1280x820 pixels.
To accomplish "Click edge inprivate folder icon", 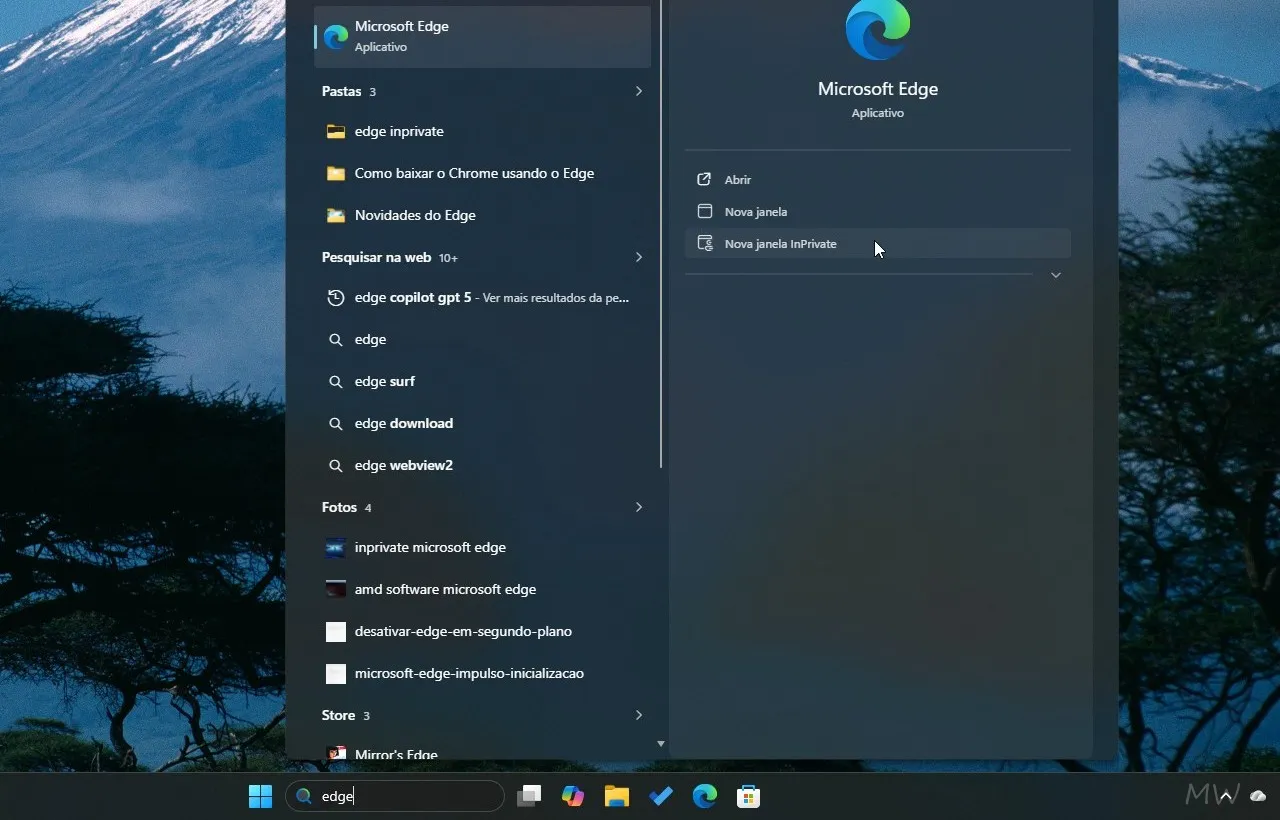I will pyautogui.click(x=336, y=131).
